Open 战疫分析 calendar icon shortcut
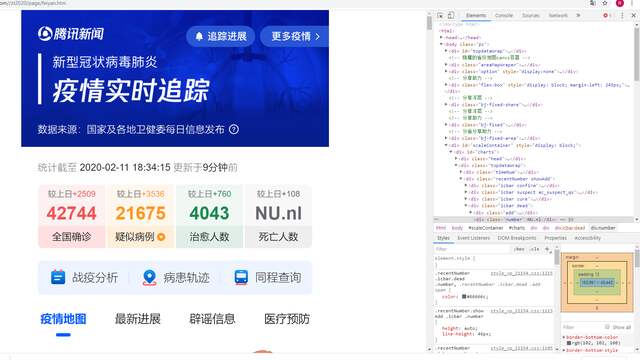Screen dimensions: 640x360 58,277
